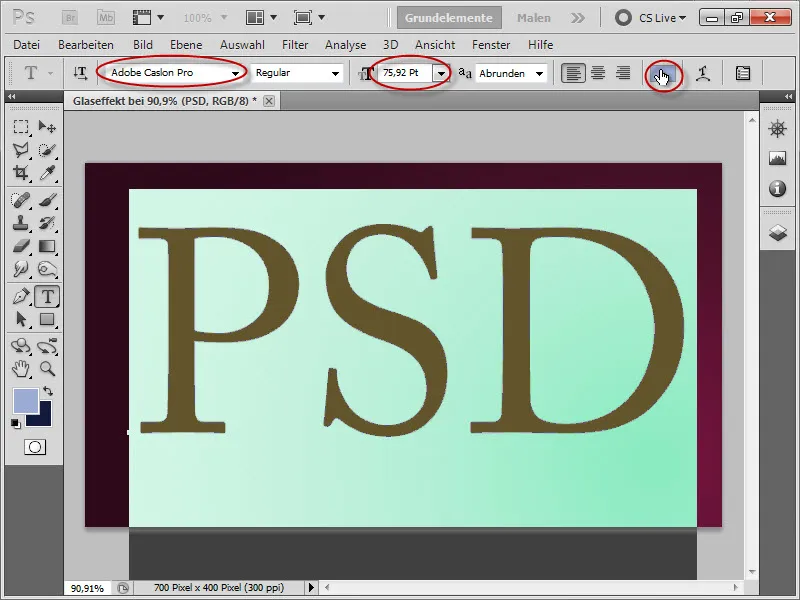
Task: Open the Info panel
Action: [778, 185]
